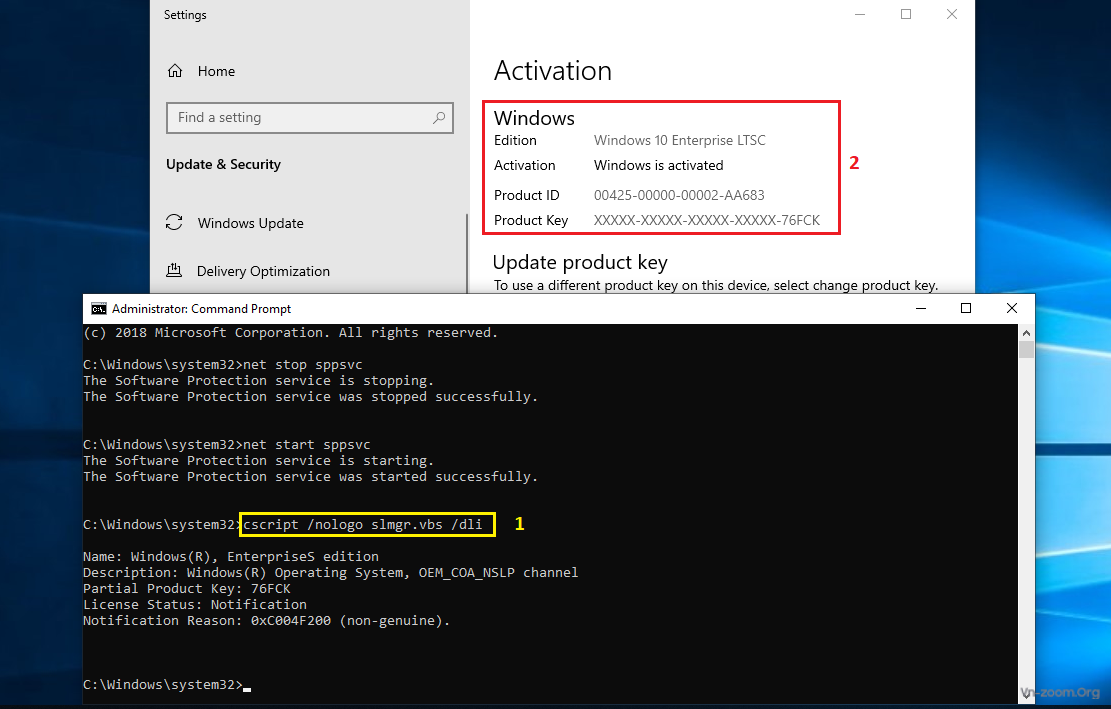Click the 'Partial Product Key: 76FCK' line
1111x709 pixels.
186,589
